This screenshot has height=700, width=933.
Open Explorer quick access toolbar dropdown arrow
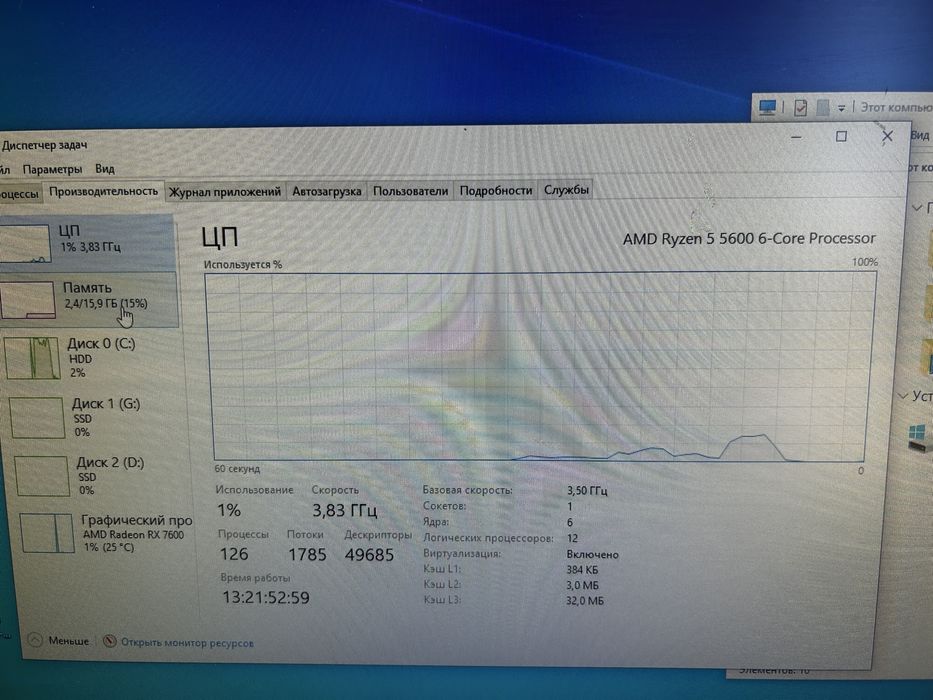(841, 108)
